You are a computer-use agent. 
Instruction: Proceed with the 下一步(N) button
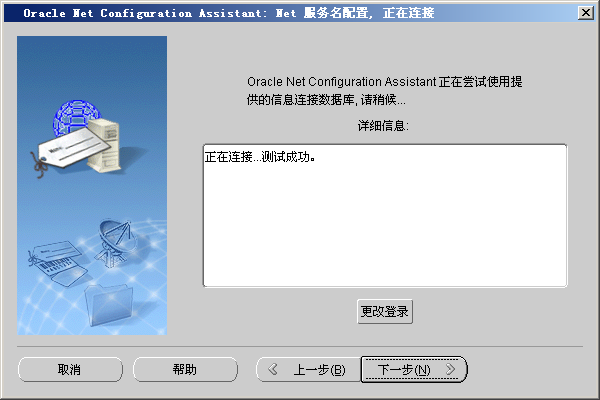click(414, 369)
